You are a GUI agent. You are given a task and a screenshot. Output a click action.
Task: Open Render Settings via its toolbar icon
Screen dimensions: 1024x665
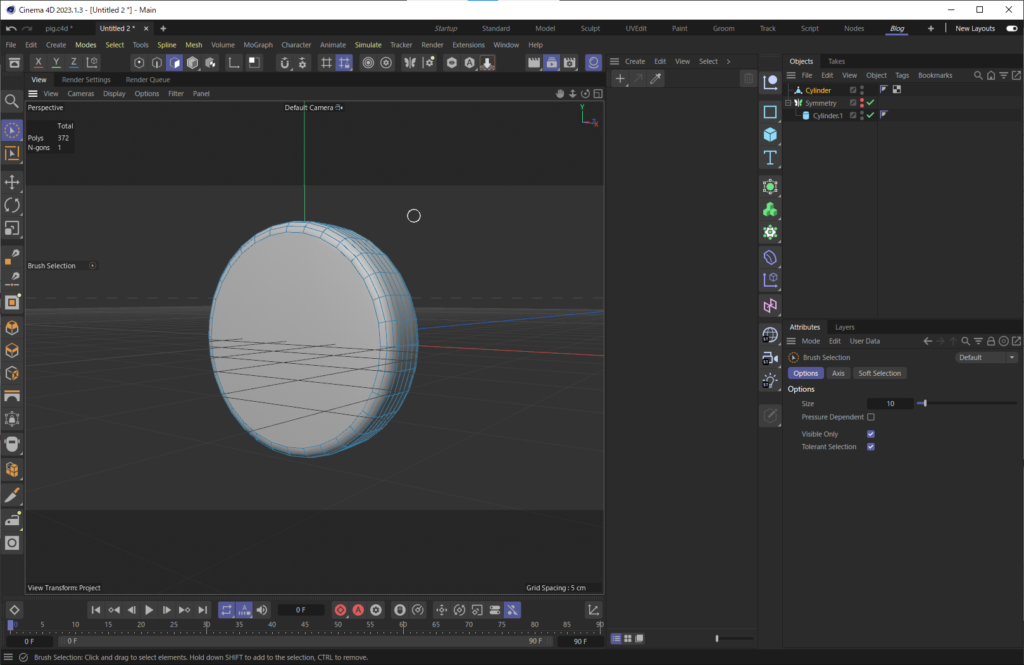pyautogui.click(x=568, y=63)
